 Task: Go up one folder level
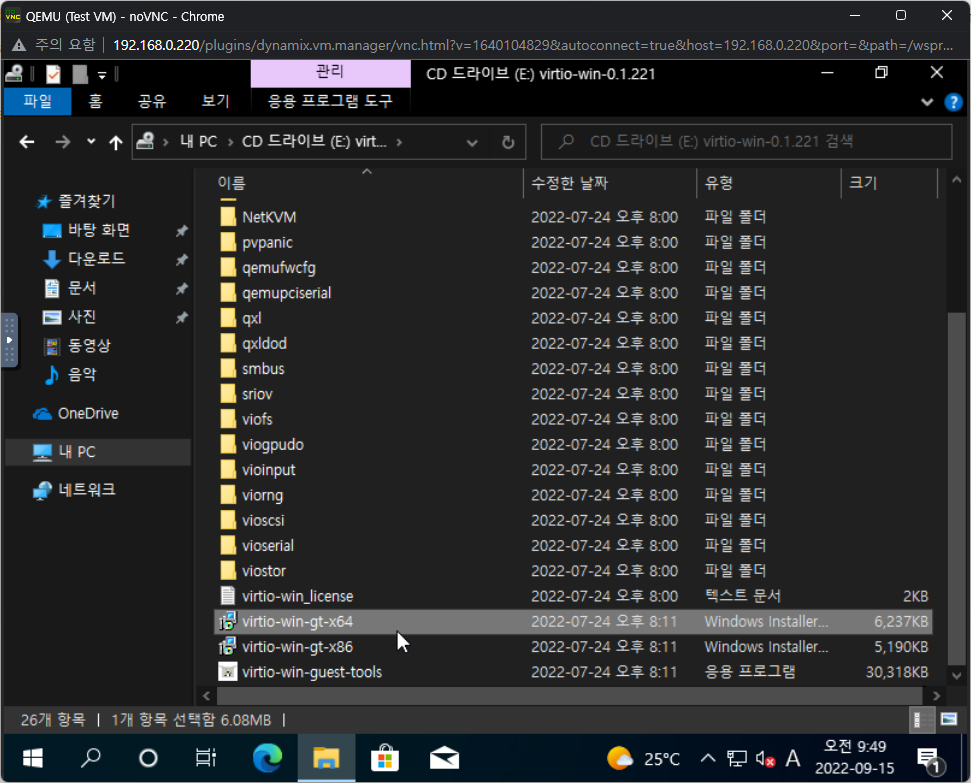(116, 142)
